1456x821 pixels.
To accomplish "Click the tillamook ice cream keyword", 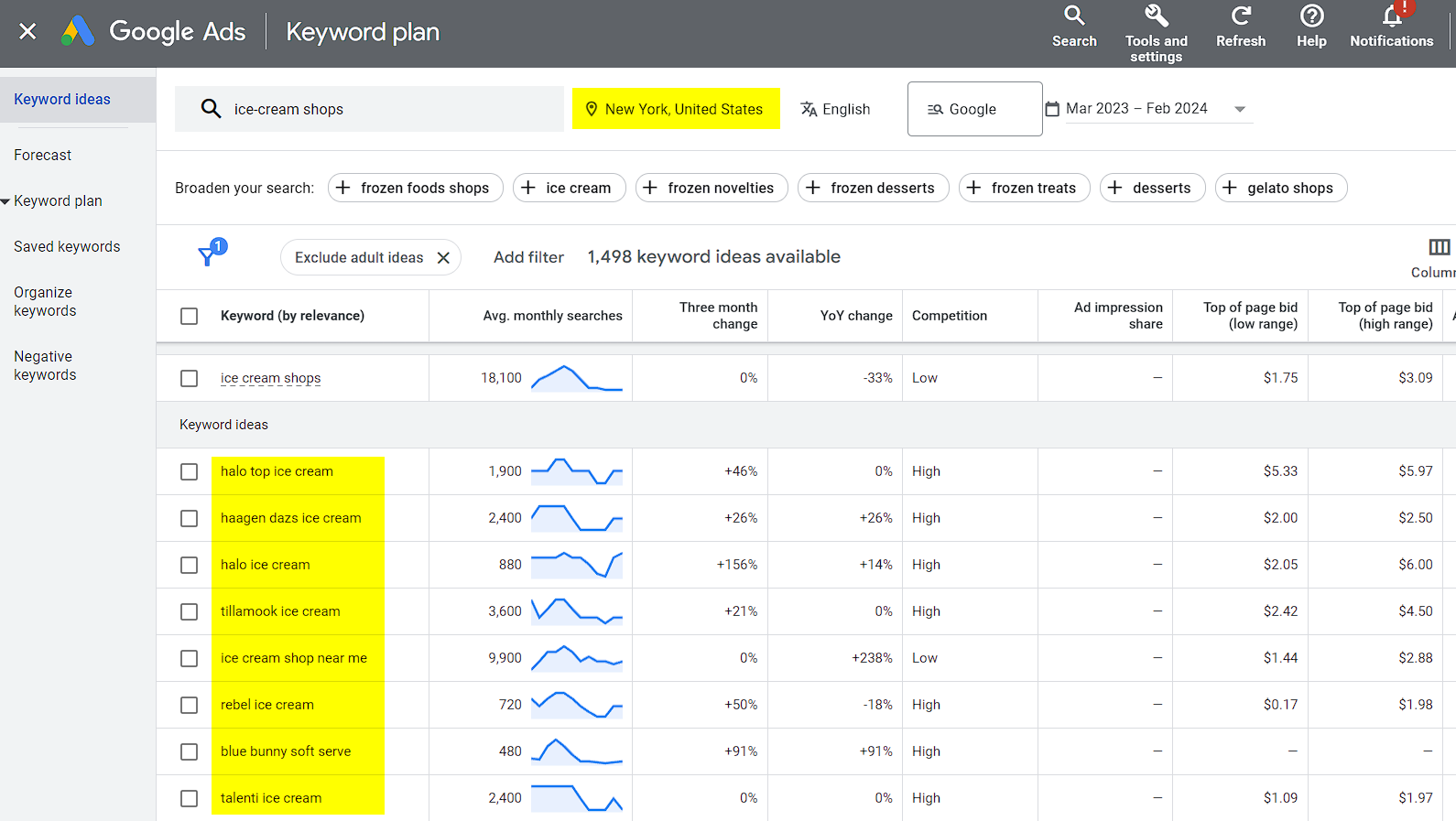I will 280,611.
